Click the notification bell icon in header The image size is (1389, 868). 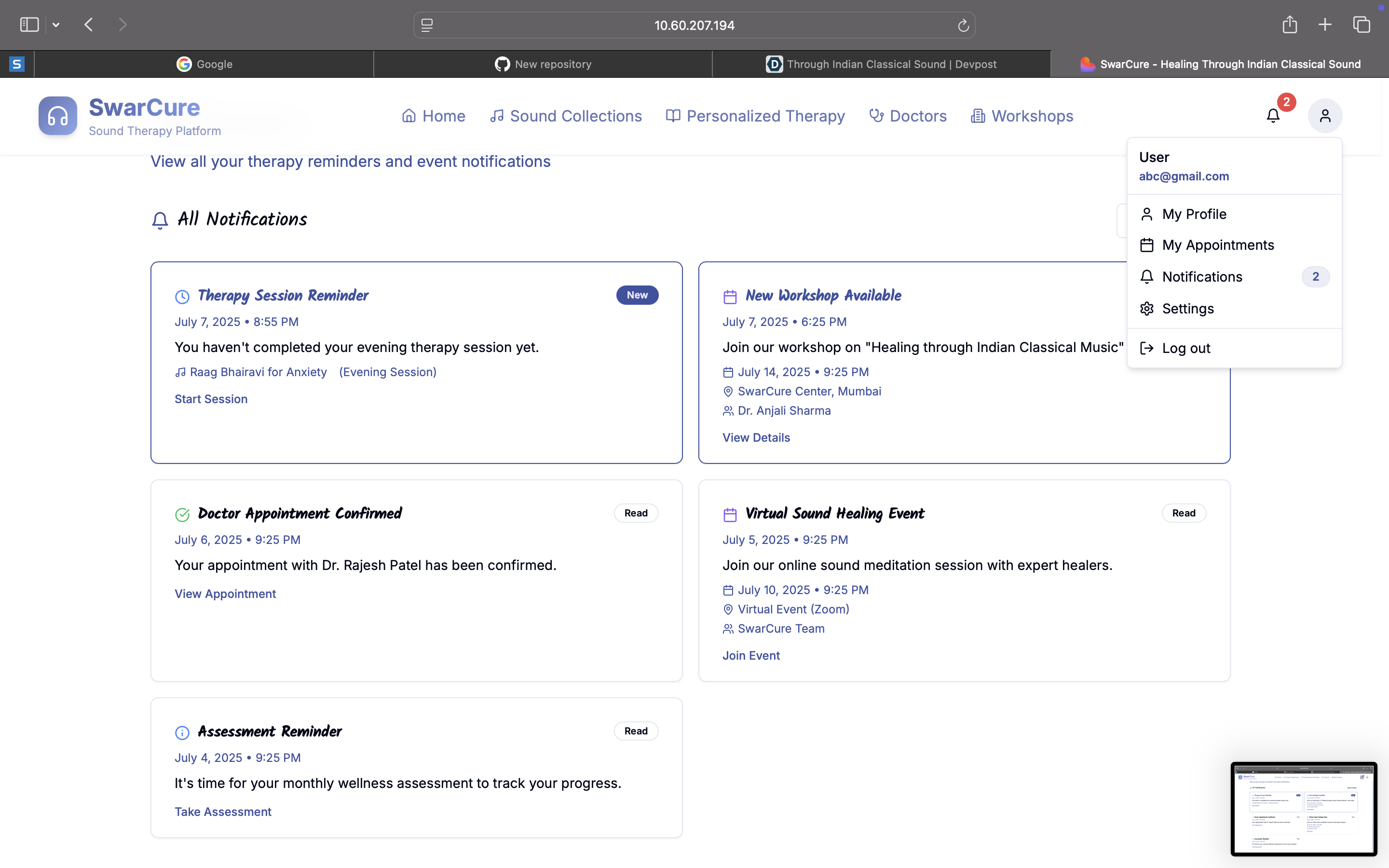tap(1272, 115)
